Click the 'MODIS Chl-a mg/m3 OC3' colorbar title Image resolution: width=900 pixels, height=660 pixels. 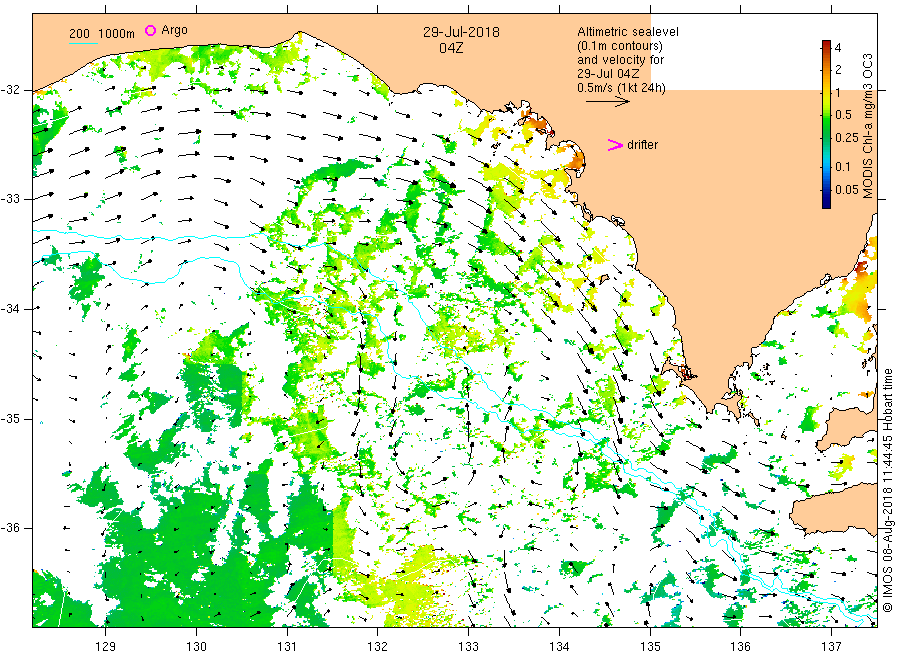coord(868,126)
